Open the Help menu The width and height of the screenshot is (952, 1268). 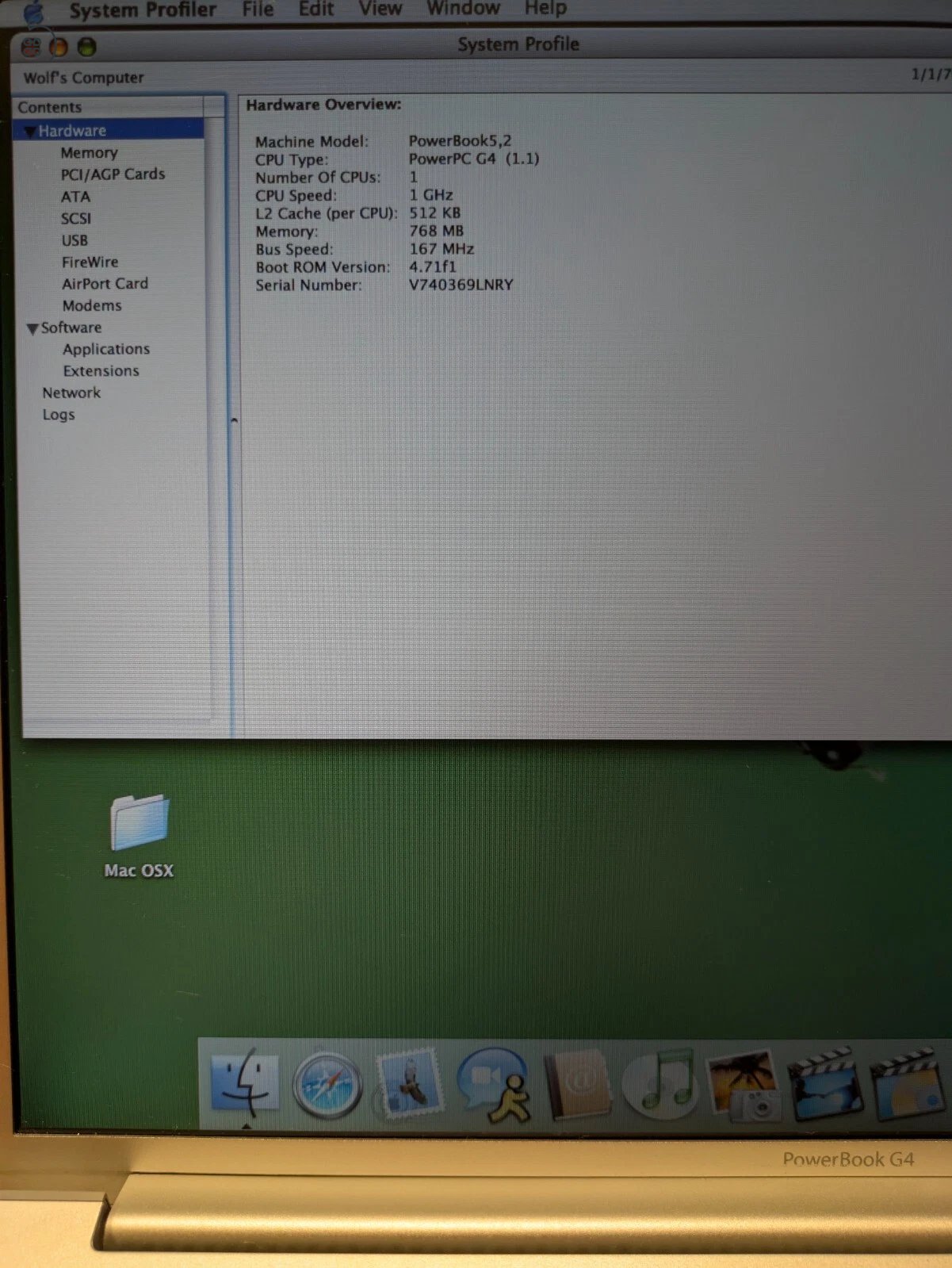point(545,8)
